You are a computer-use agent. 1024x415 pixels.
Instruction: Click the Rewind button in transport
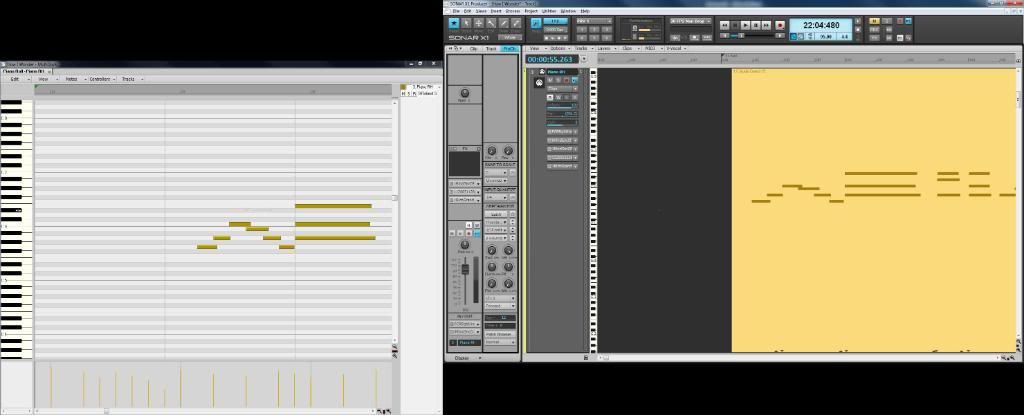click(725, 24)
